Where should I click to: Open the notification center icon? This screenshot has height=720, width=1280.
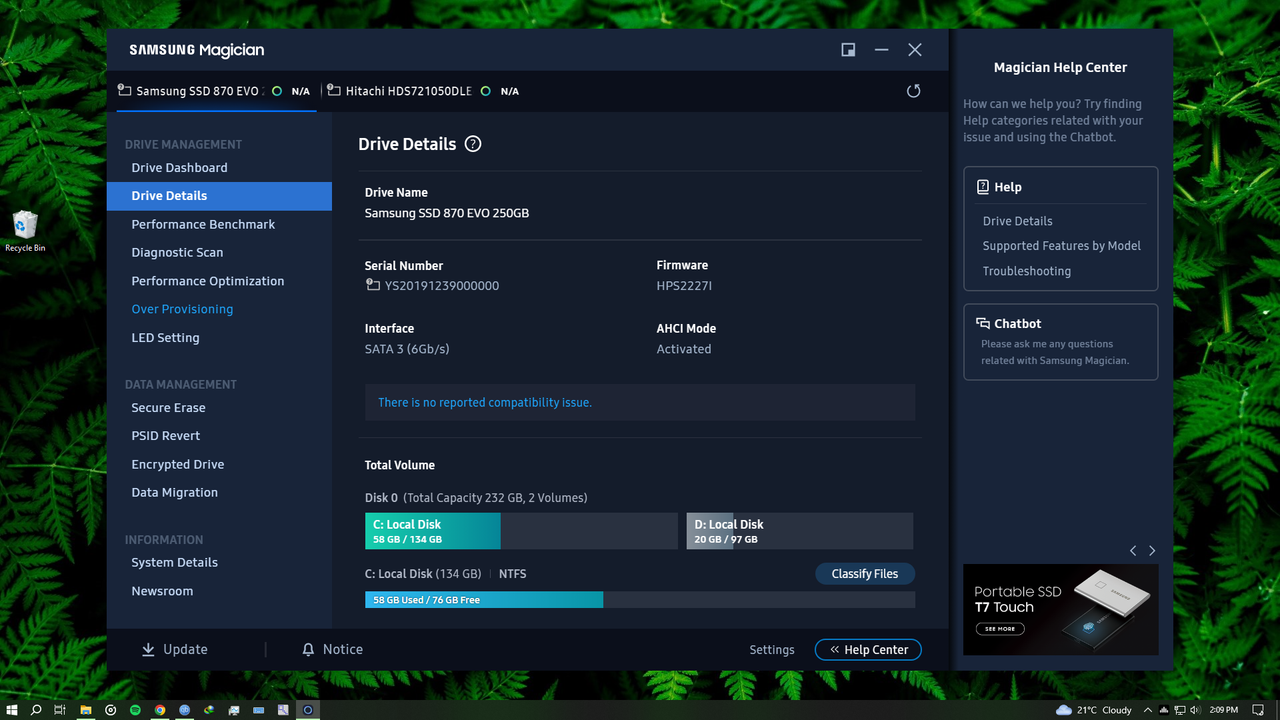pos(1258,710)
